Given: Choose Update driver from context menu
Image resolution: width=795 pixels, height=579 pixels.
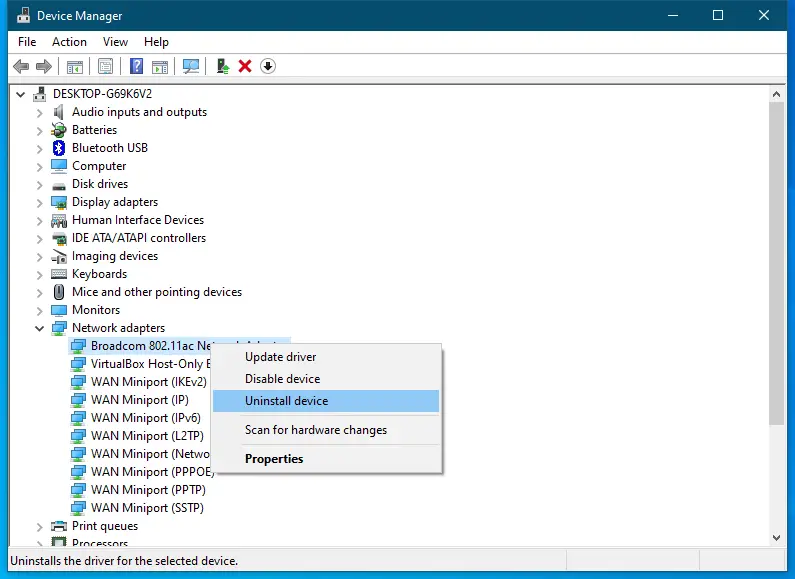Looking at the screenshot, I should pyautogui.click(x=326, y=357).
